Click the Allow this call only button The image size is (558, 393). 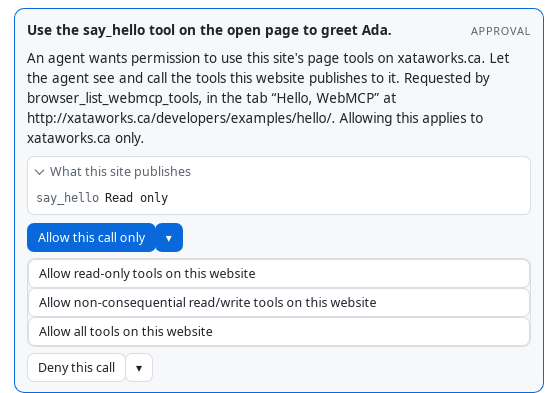point(91,237)
